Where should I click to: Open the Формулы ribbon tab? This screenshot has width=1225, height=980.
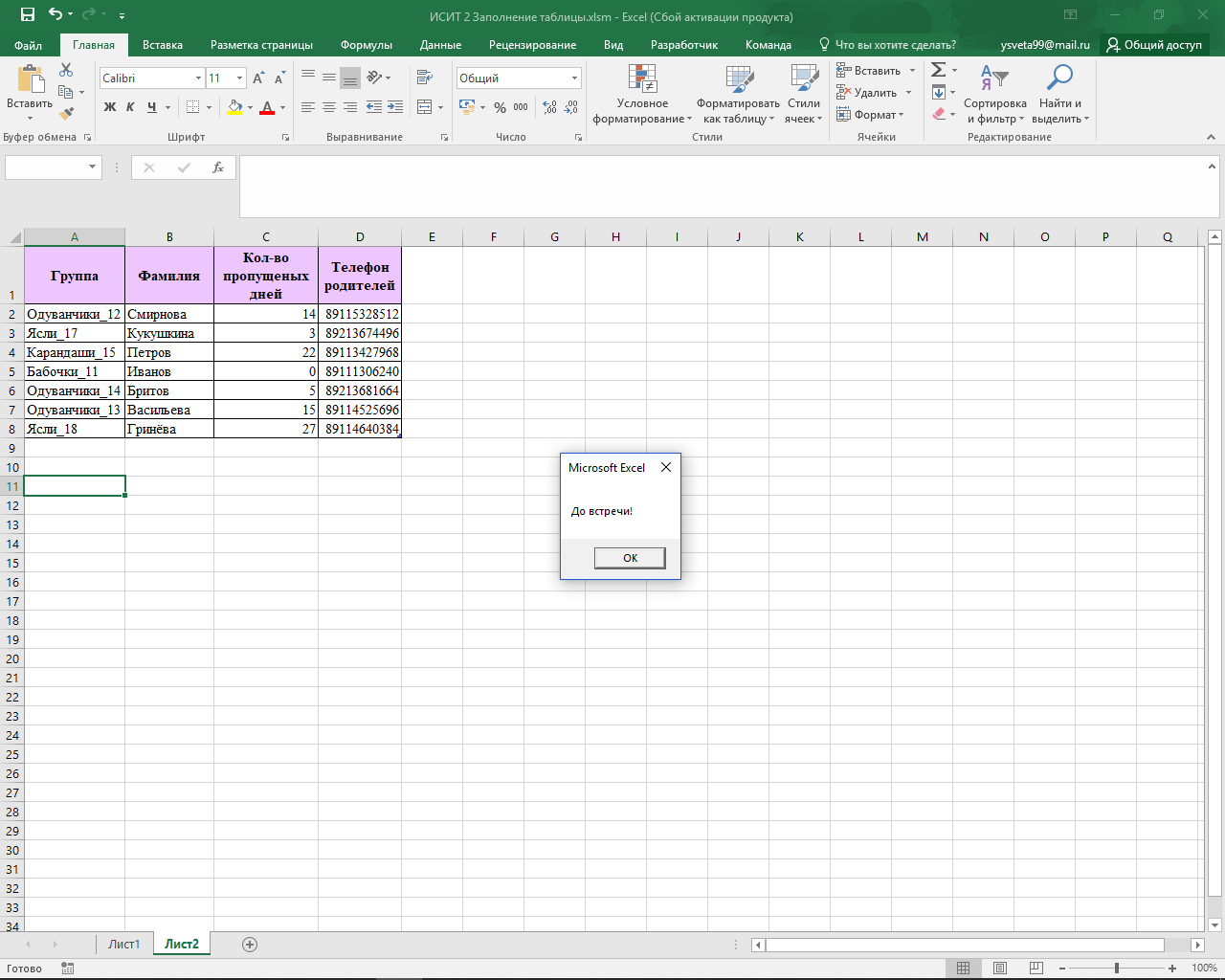point(367,45)
